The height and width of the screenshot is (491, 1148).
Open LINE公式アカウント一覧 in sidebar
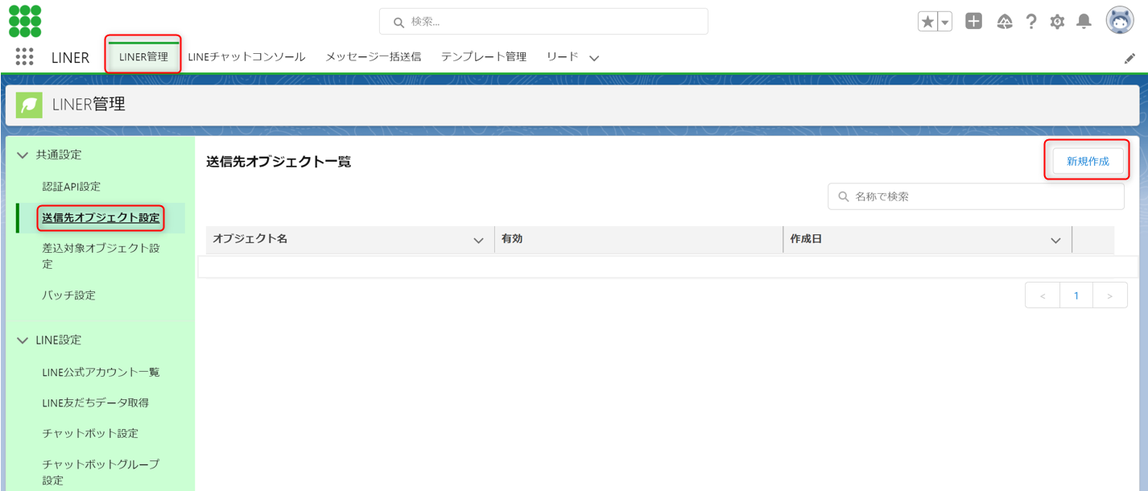[x=101, y=372]
